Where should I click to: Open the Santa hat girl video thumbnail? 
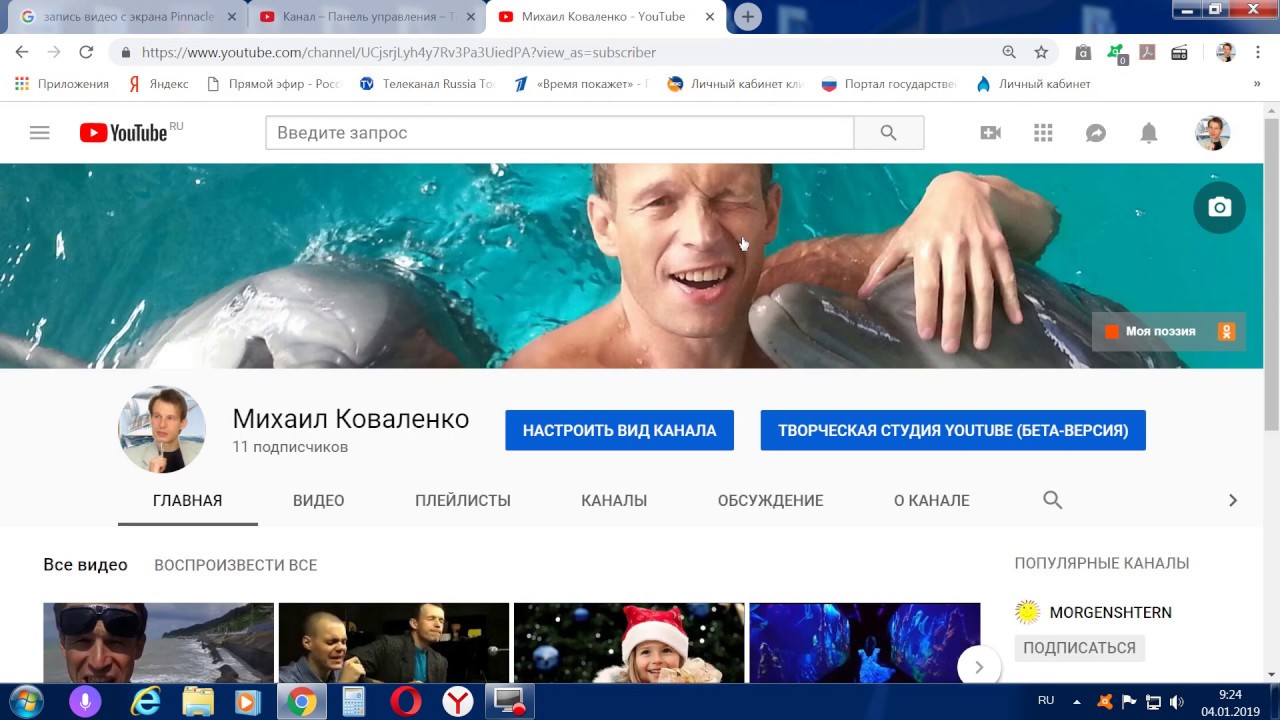click(629, 643)
